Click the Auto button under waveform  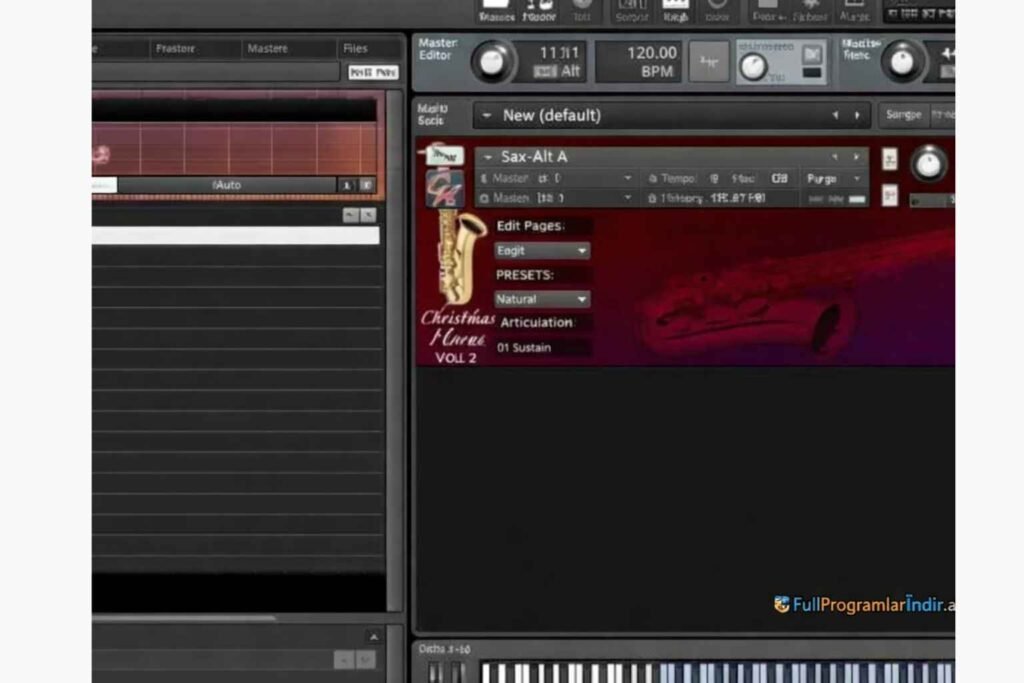227,185
